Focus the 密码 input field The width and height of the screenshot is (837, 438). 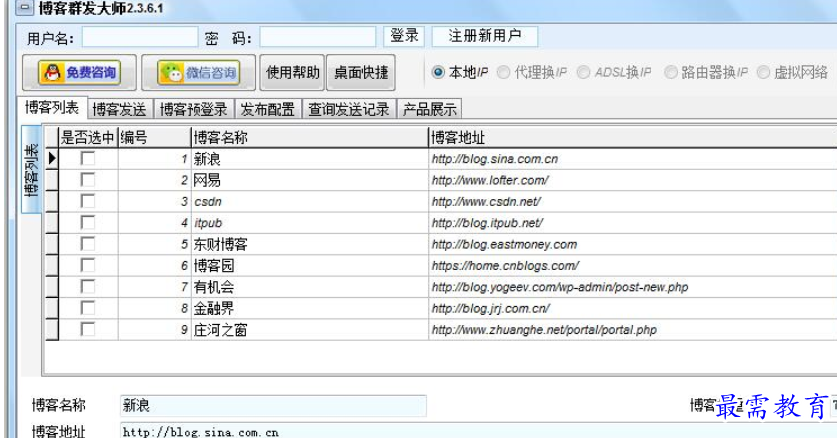click(x=318, y=37)
